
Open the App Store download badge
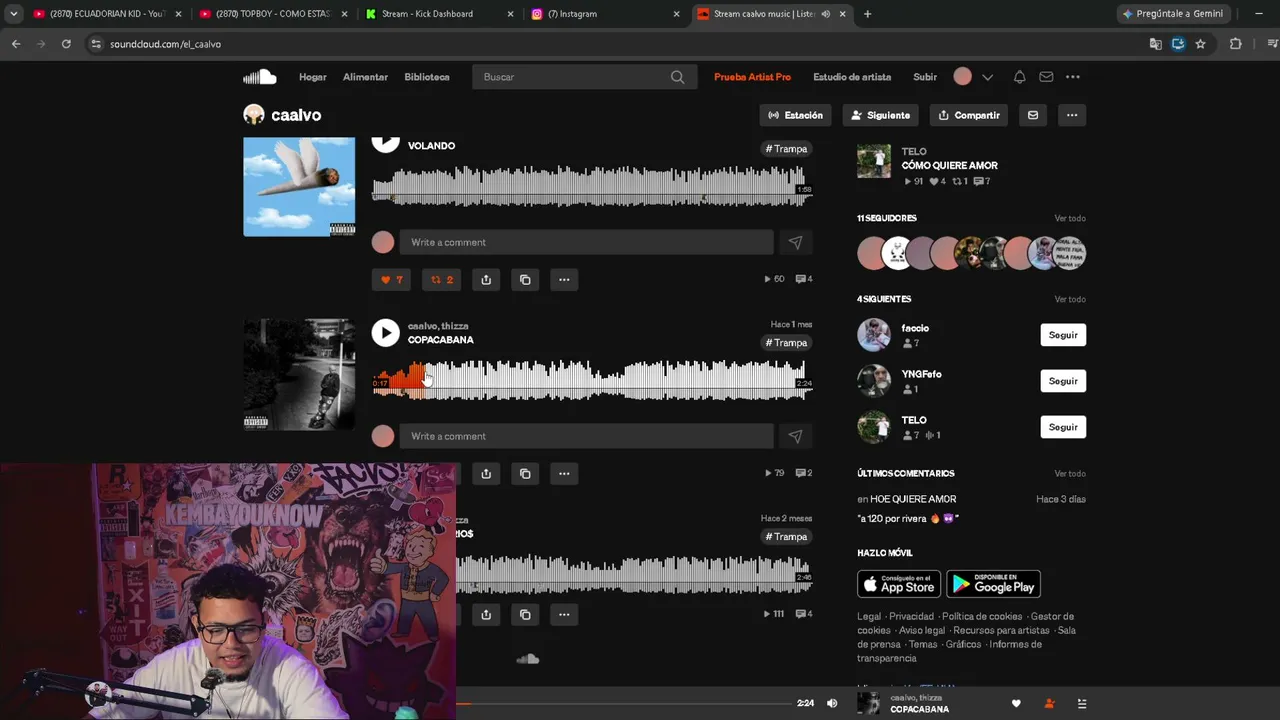point(899,584)
